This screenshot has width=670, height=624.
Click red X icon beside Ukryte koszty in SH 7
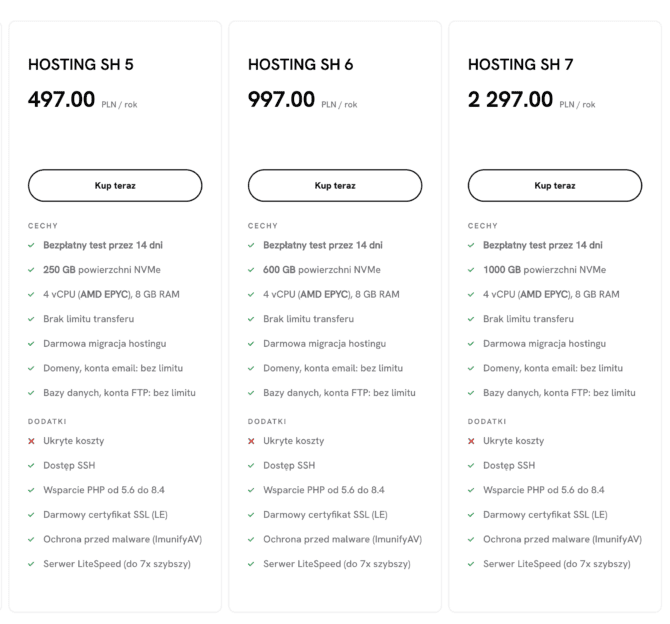click(x=472, y=441)
